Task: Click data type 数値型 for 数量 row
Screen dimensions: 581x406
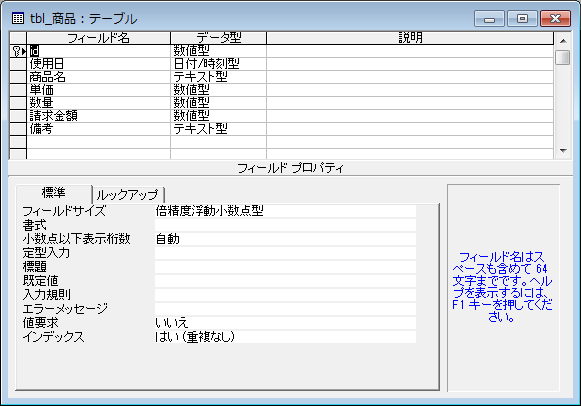Action: click(219, 103)
